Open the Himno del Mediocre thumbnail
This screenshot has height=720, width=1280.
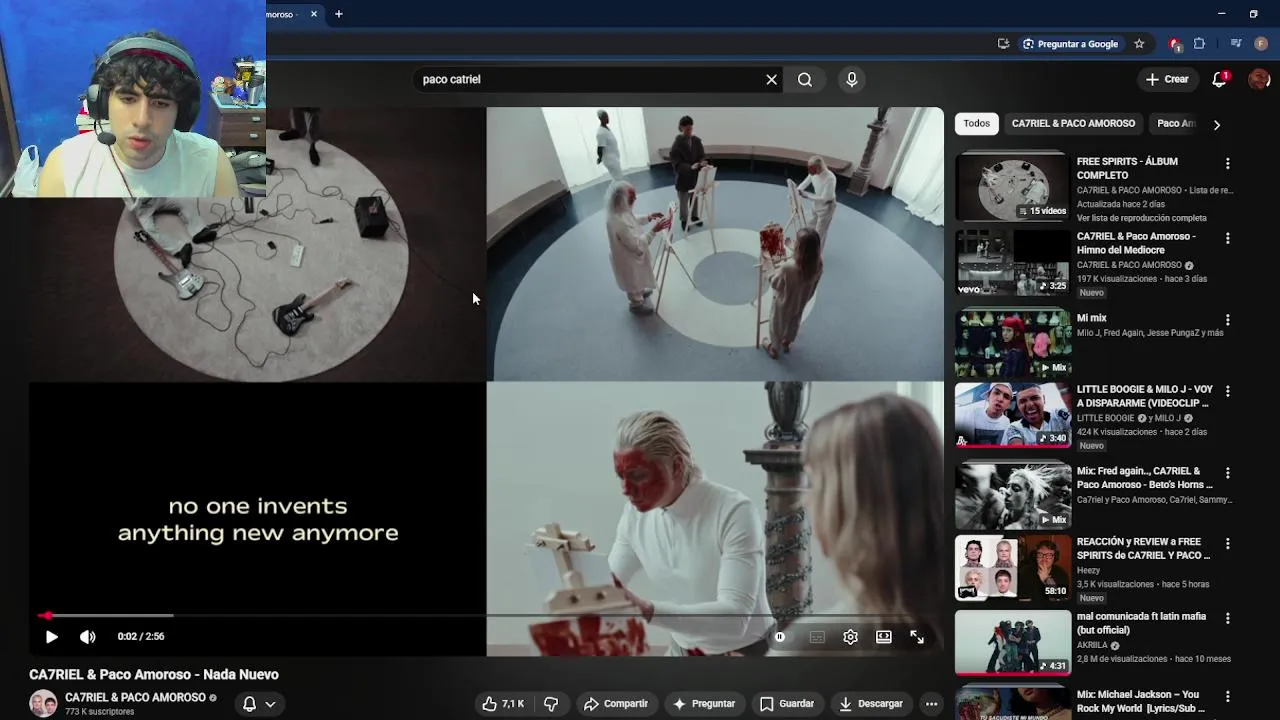[1012, 263]
